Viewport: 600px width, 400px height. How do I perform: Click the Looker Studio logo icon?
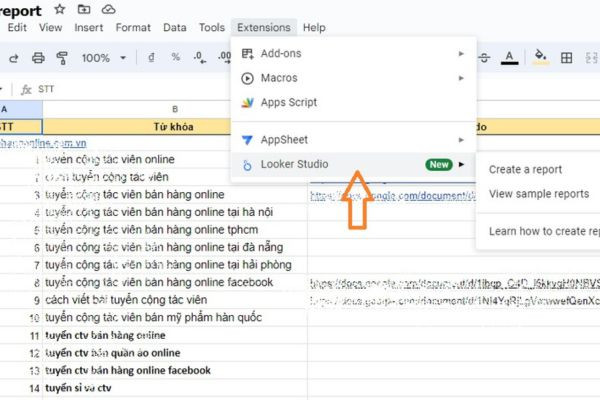pyautogui.click(x=247, y=165)
